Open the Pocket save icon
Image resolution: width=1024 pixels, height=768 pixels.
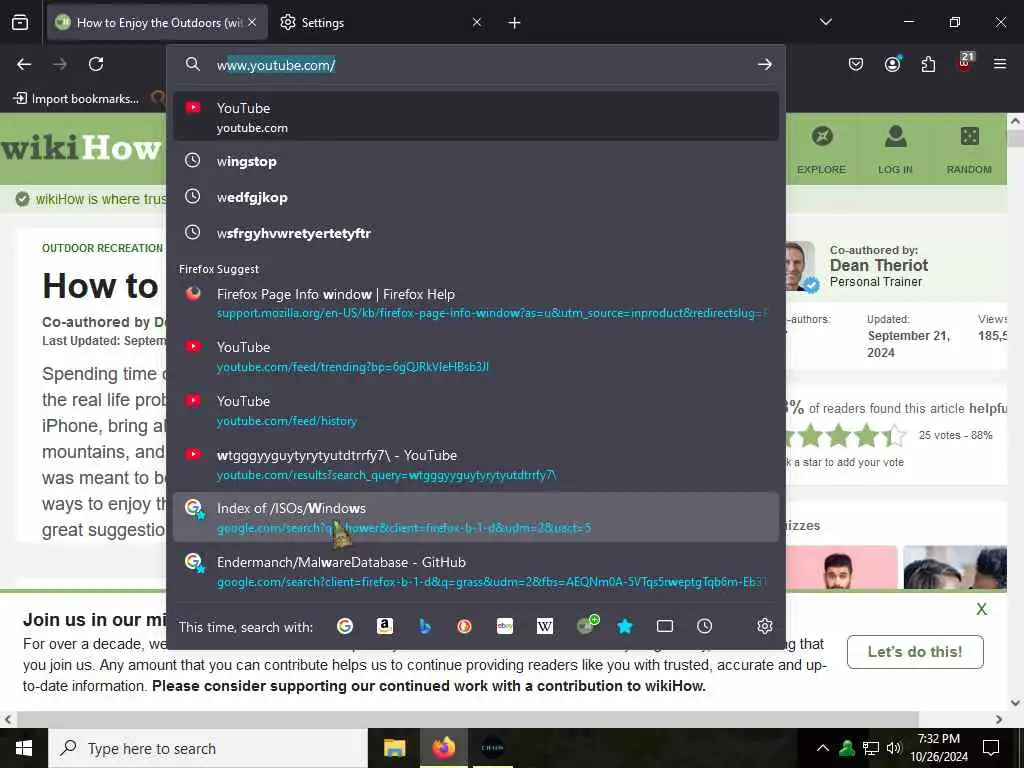[x=856, y=64]
